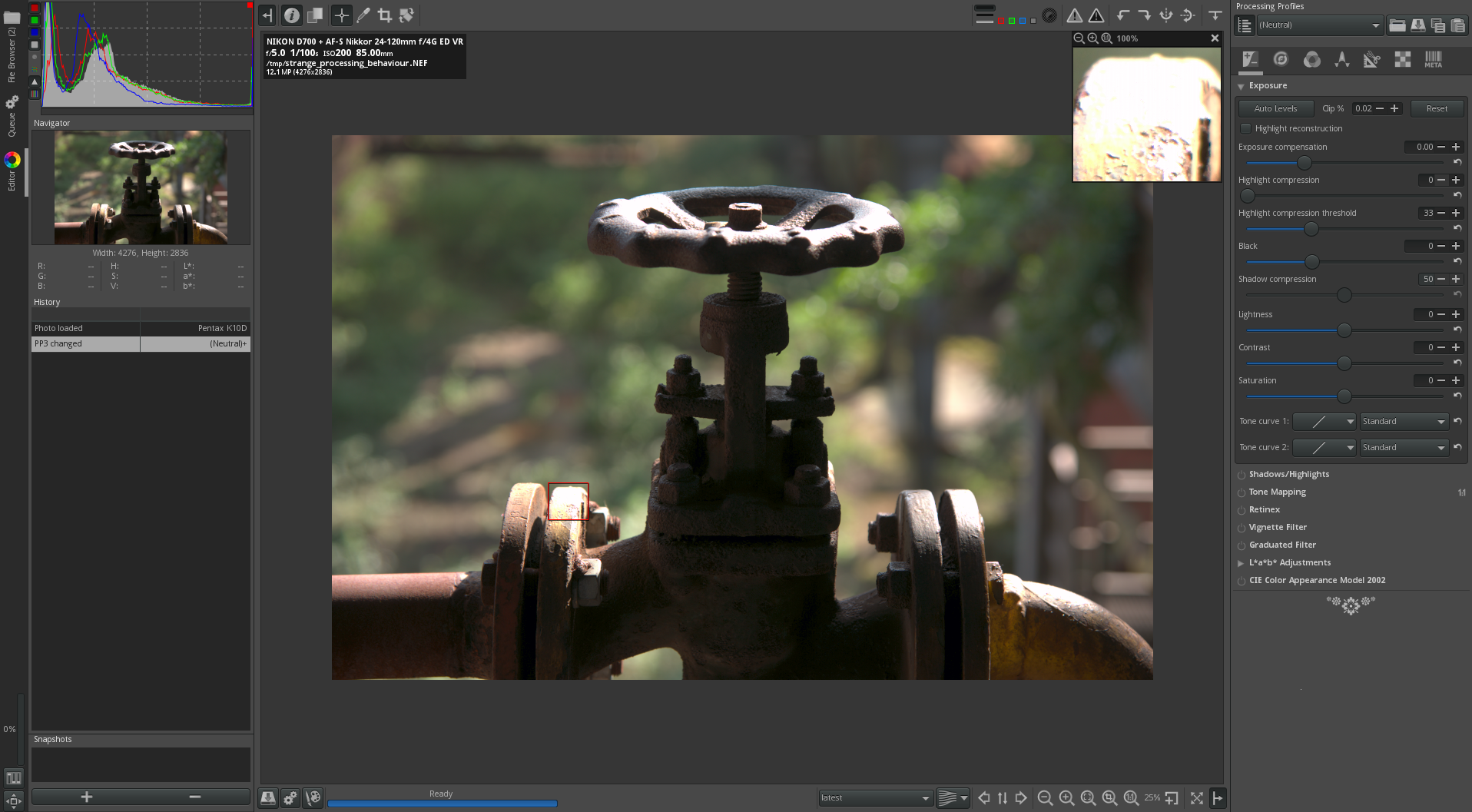This screenshot has height=812, width=1472.
Task: Open the Tone curve 1 Standard mode dropdown
Action: click(1404, 421)
